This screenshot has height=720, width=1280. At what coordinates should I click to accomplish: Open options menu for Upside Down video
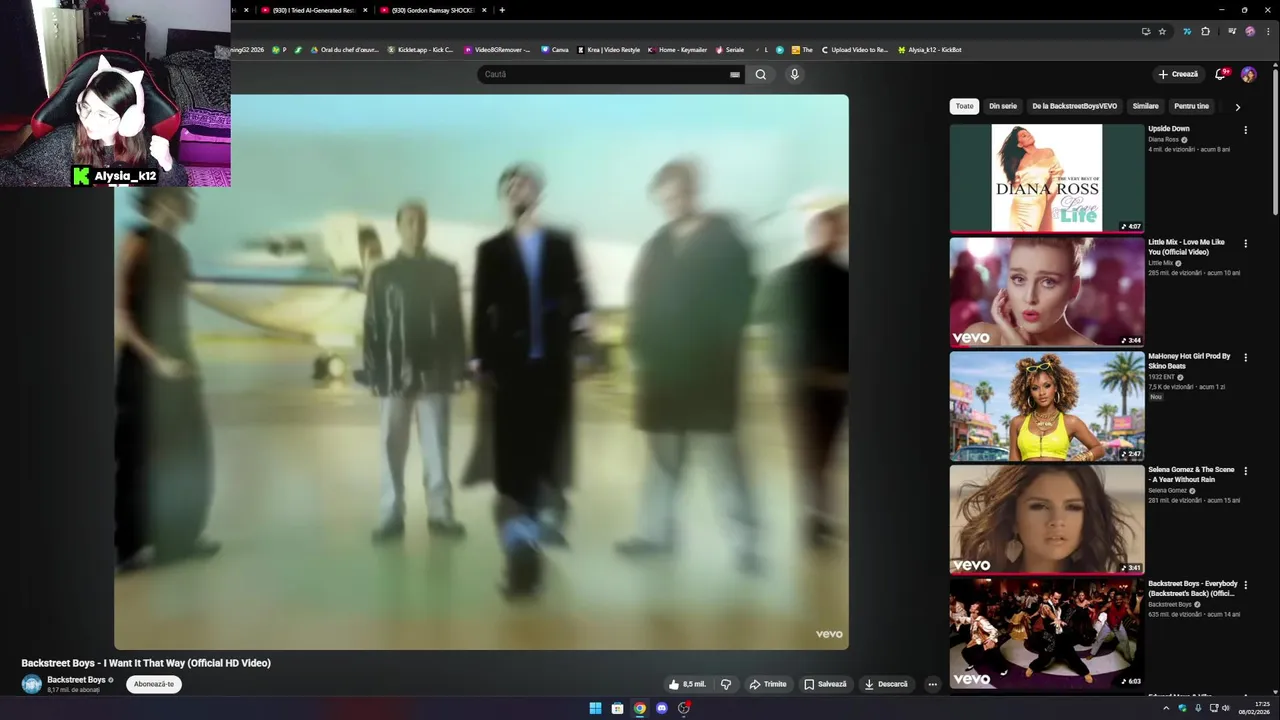1245,130
